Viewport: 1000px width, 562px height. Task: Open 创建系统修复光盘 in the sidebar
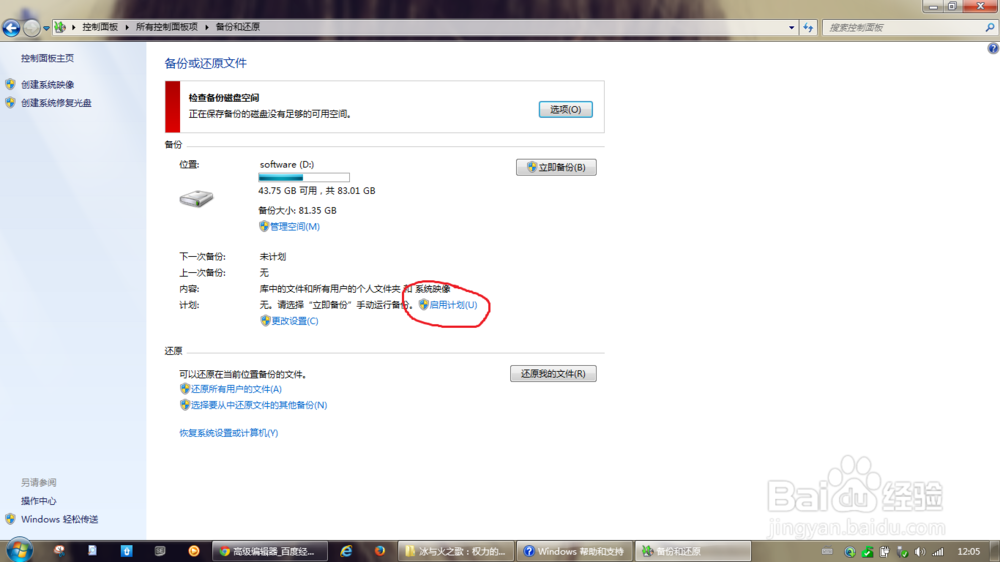tap(56, 103)
